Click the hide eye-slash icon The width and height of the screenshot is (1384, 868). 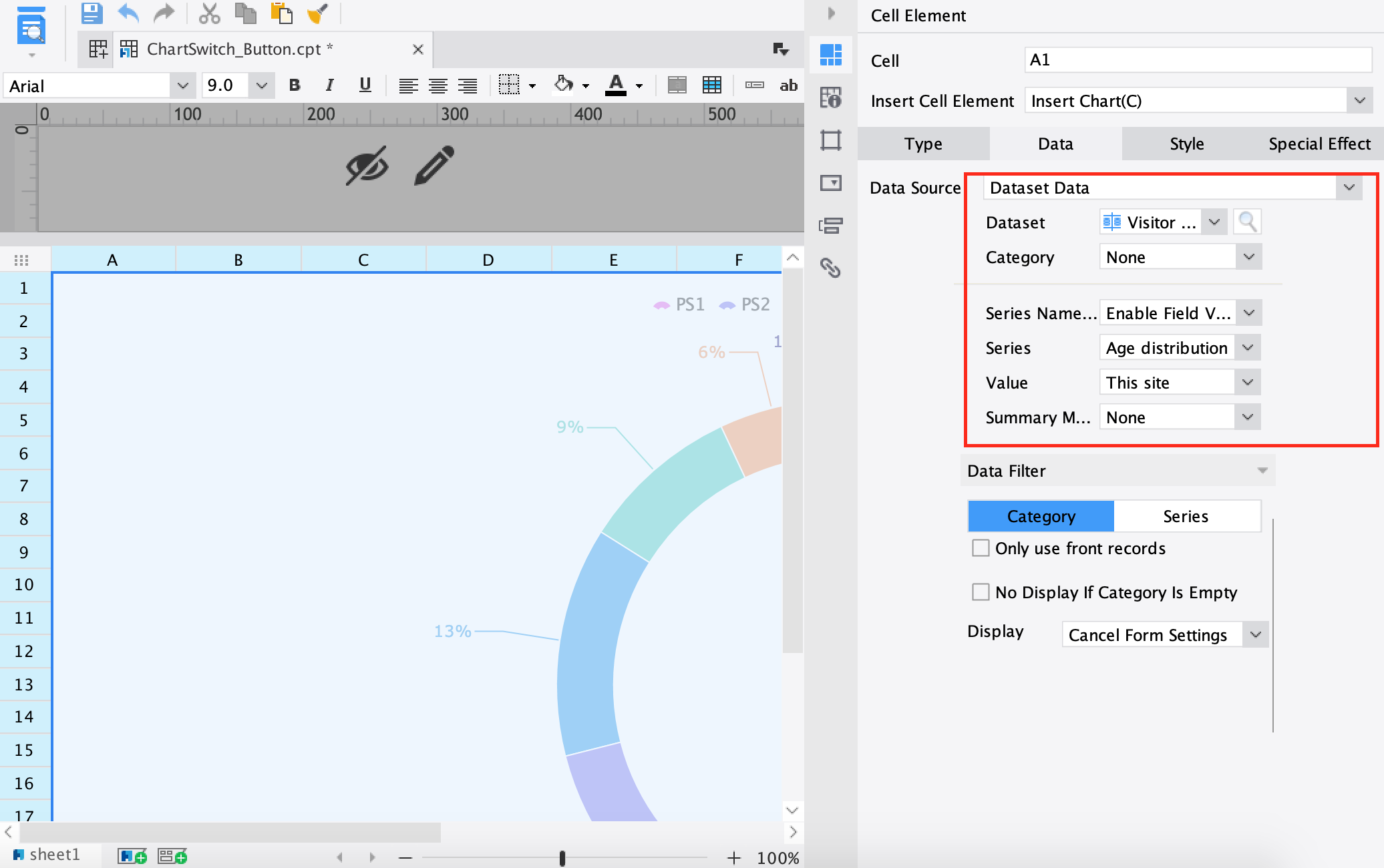[367, 165]
